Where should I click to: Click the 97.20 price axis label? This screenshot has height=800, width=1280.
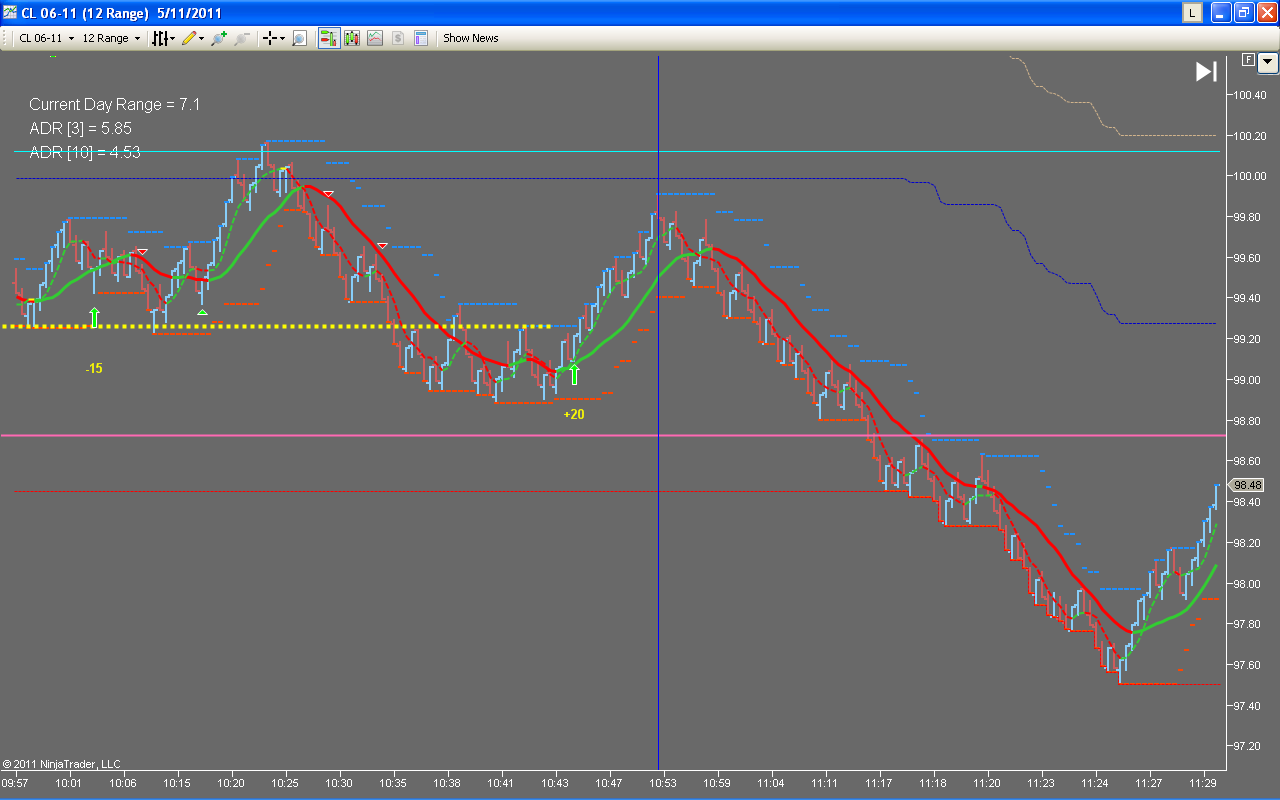[x=1249, y=747]
